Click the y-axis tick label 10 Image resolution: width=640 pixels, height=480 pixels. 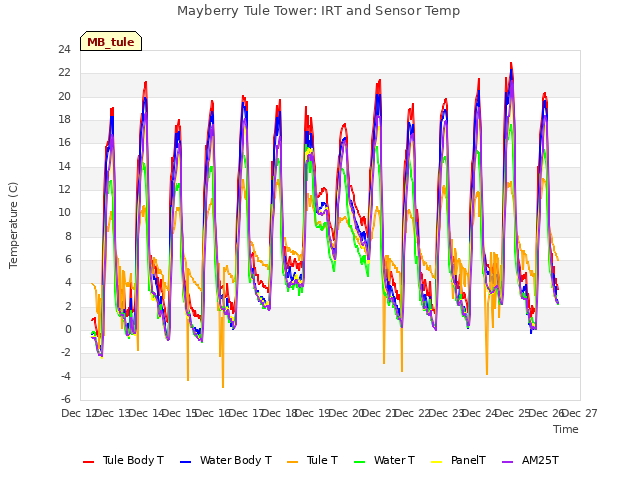coord(64,213)
